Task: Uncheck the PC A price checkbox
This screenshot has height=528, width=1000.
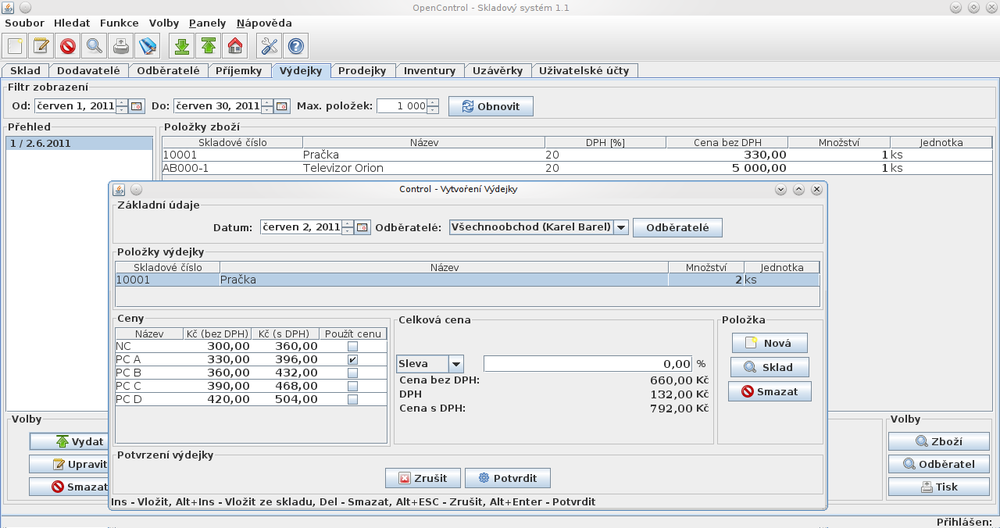Action: point(352,359)
